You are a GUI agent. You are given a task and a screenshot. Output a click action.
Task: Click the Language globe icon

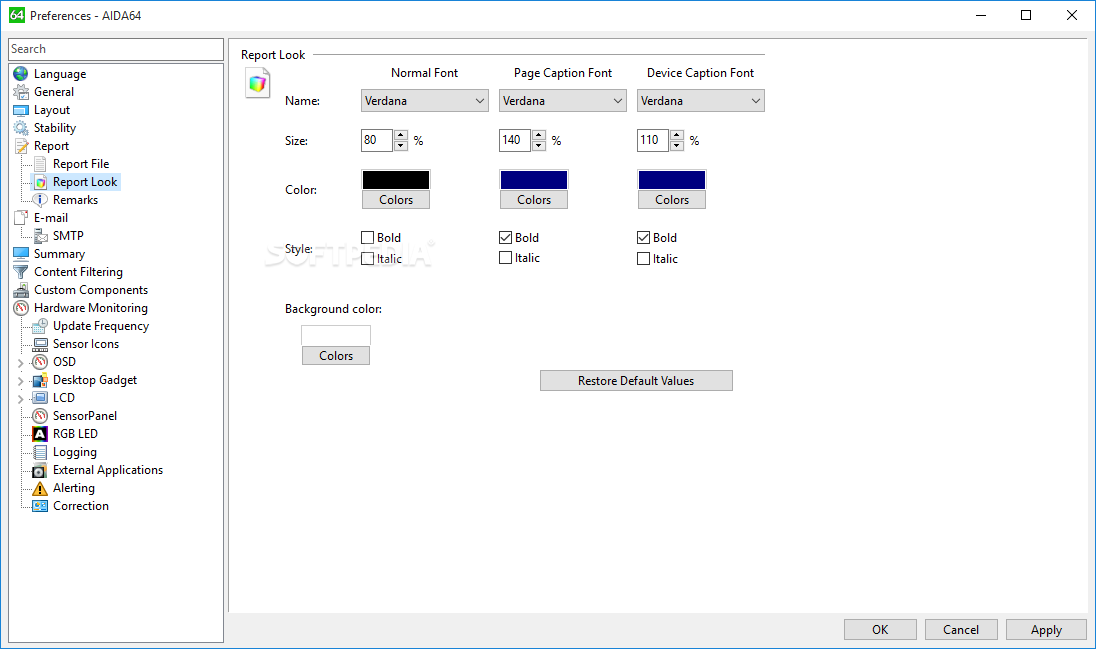point(21,73)
